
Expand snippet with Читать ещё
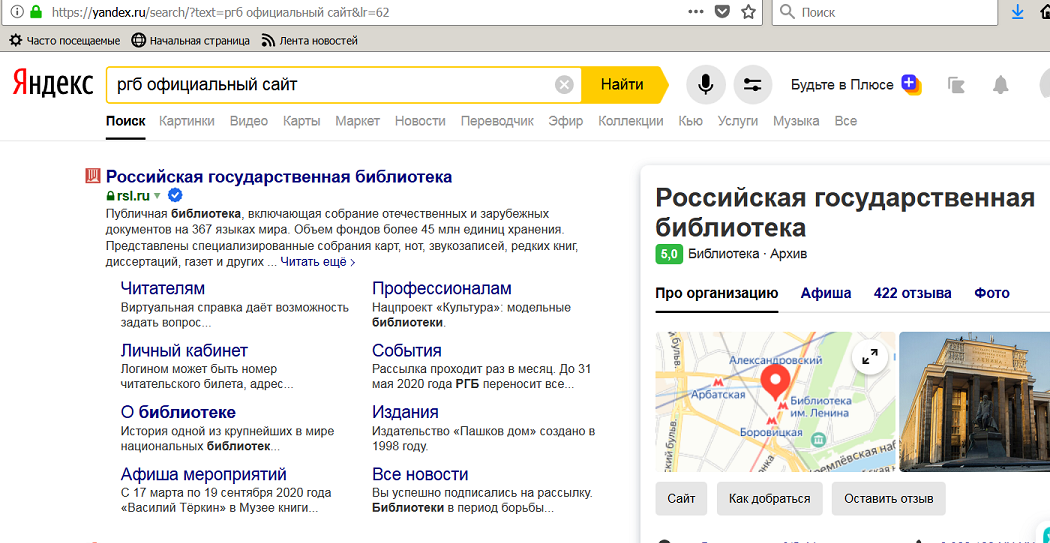pos(318,262)
